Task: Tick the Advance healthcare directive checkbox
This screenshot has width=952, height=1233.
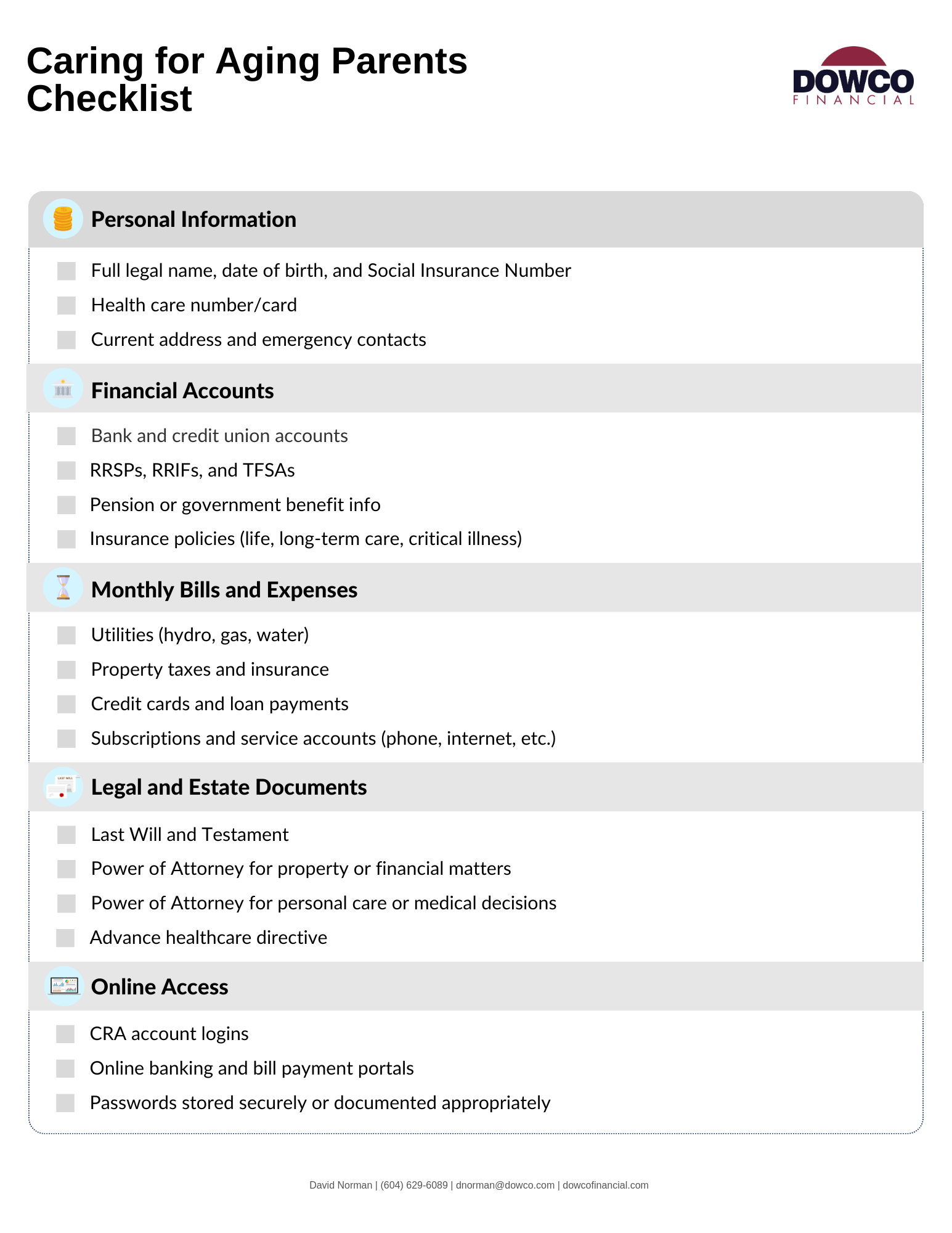Action: click(x=65, y=938)
